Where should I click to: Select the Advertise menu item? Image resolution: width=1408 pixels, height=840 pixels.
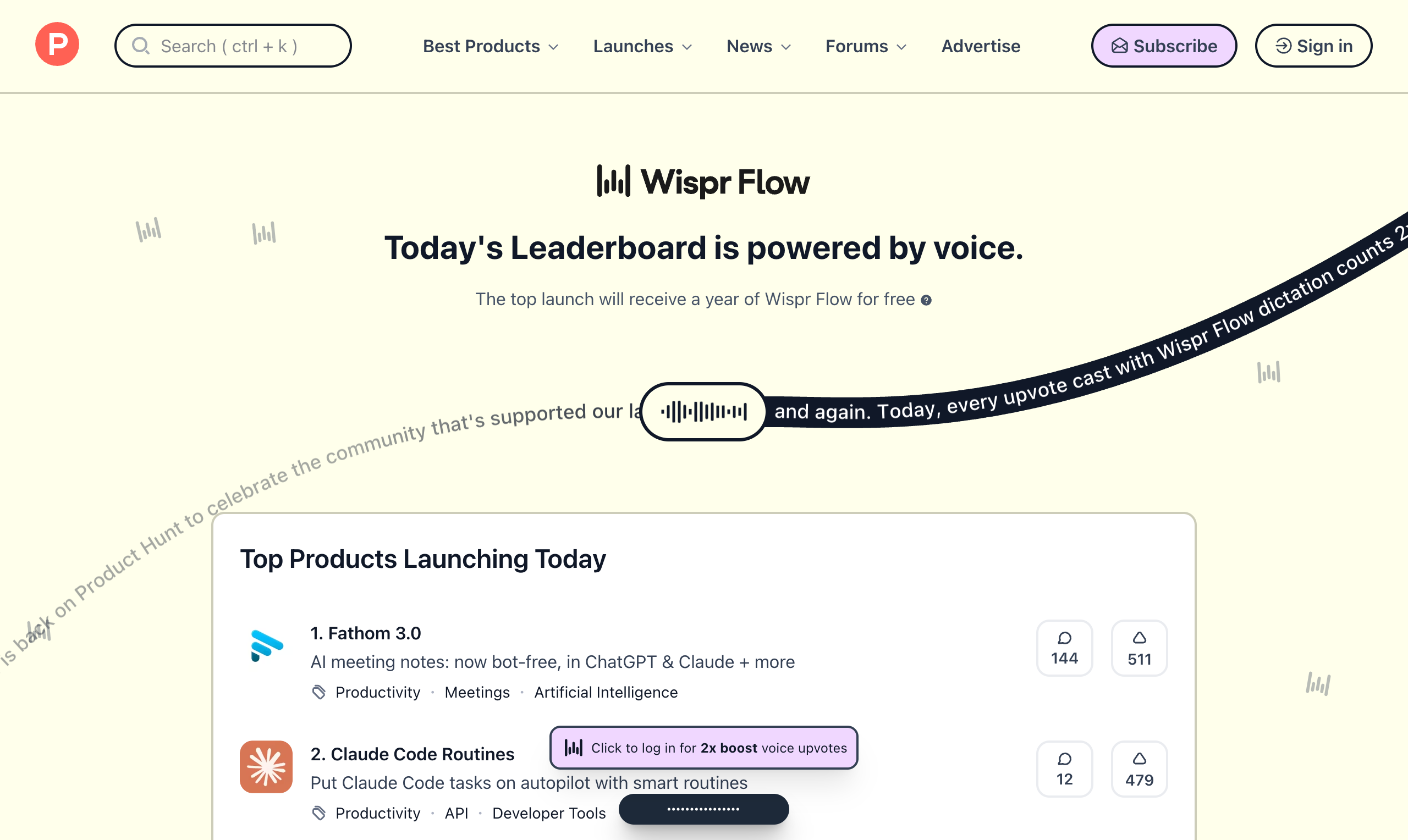(980, 46)
